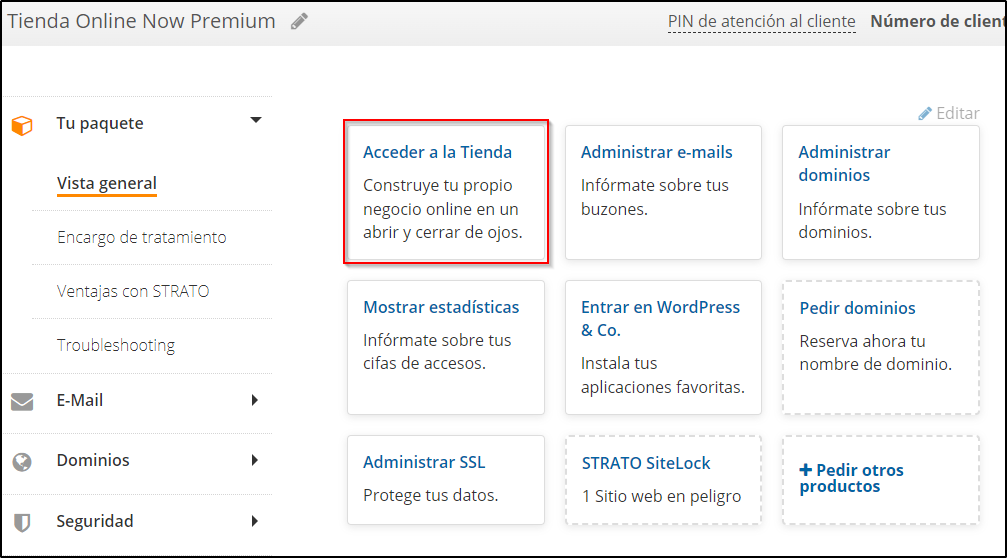Open Encargo de tratamiento
The image size is (1007, 558).
tap(141, 237)
